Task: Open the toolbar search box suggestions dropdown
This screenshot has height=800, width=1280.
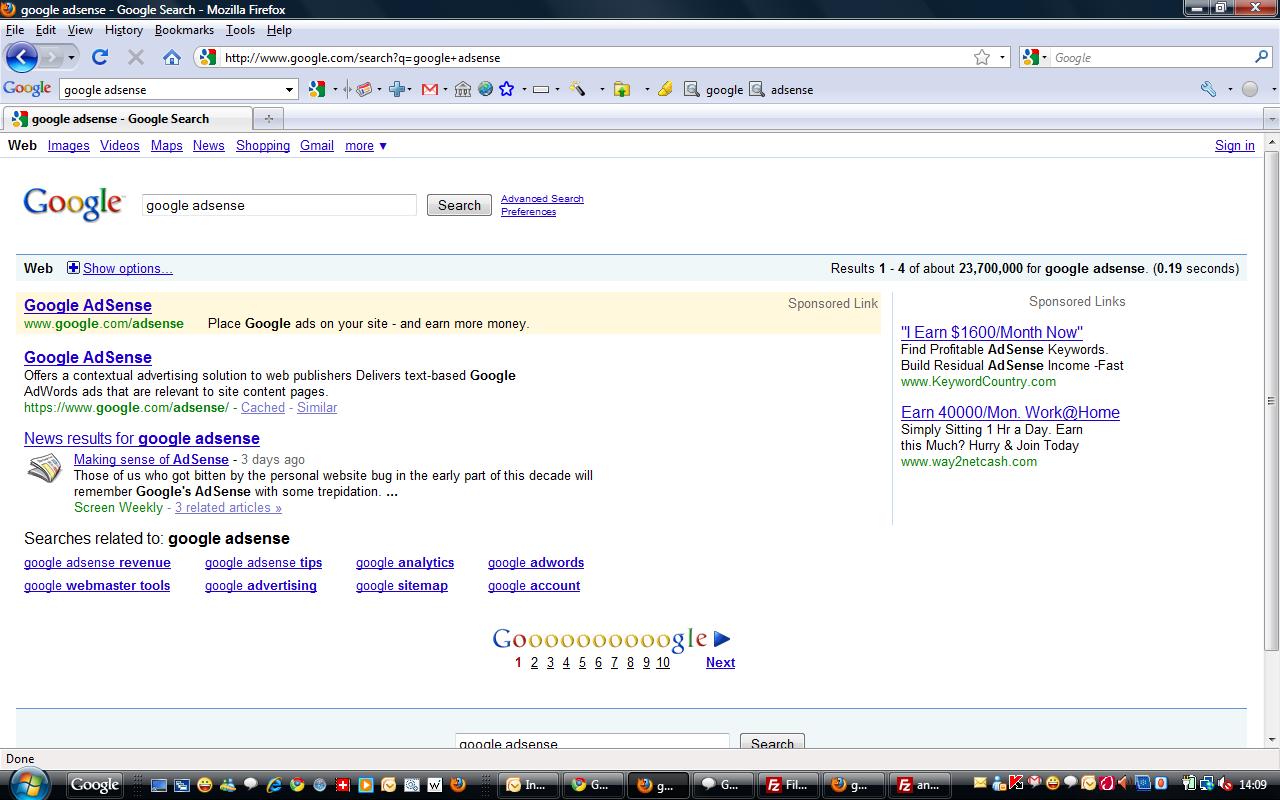Action: point(290,89)
